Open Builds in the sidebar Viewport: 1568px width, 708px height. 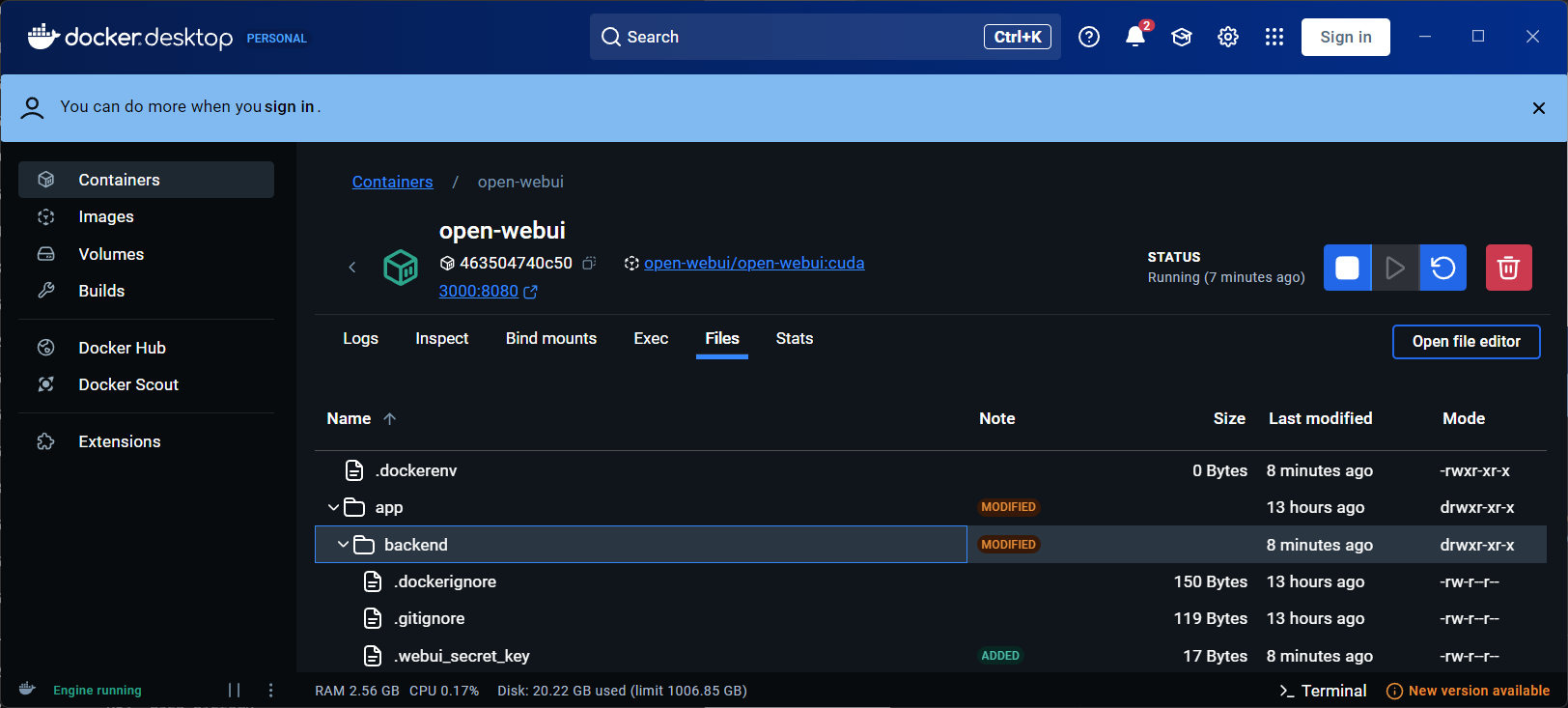coord(146,291)
